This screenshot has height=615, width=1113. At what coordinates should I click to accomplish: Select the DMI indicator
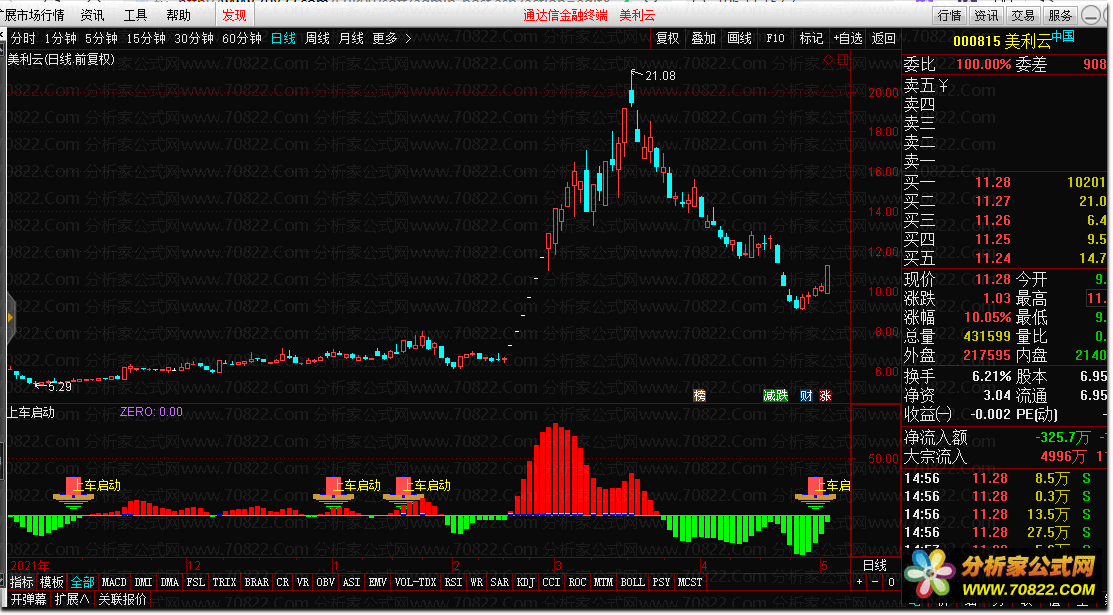143,582
